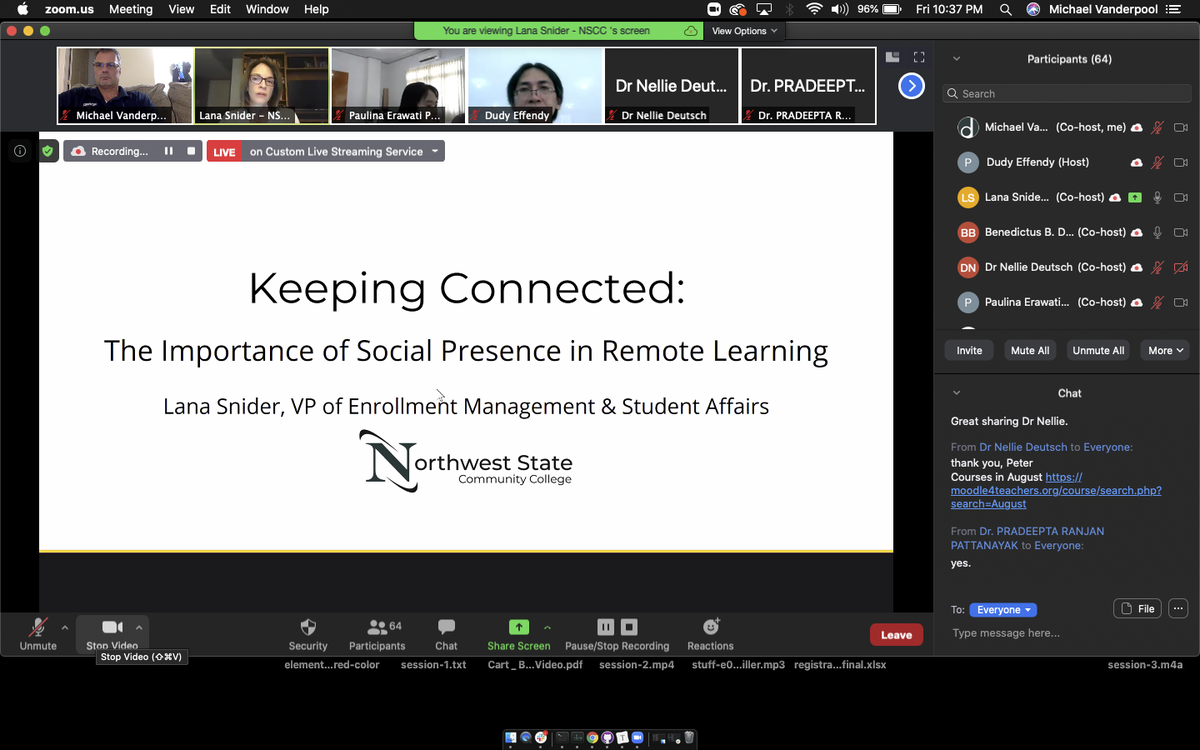The width and height of the screenshot is (1200, 750).
Task: Click the meeting info icon
Action: (19, 151)
